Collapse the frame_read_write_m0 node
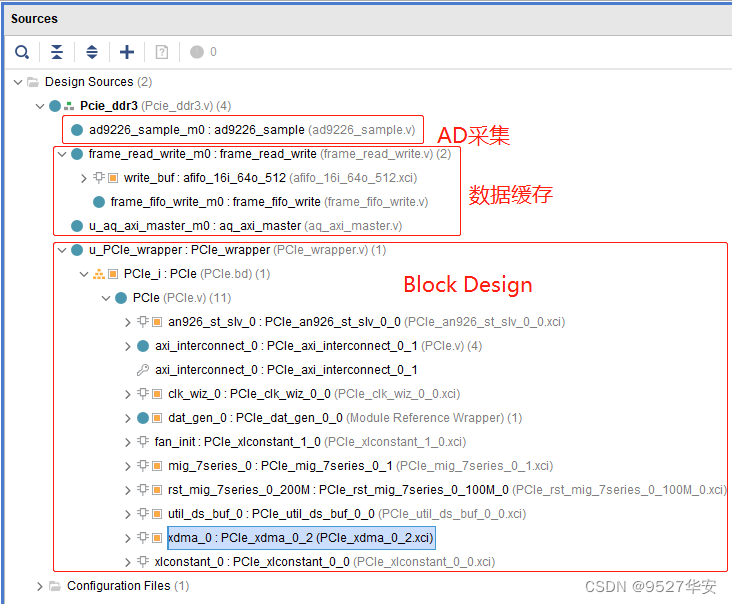The image size is (732, 604). (x=62, y=154)
